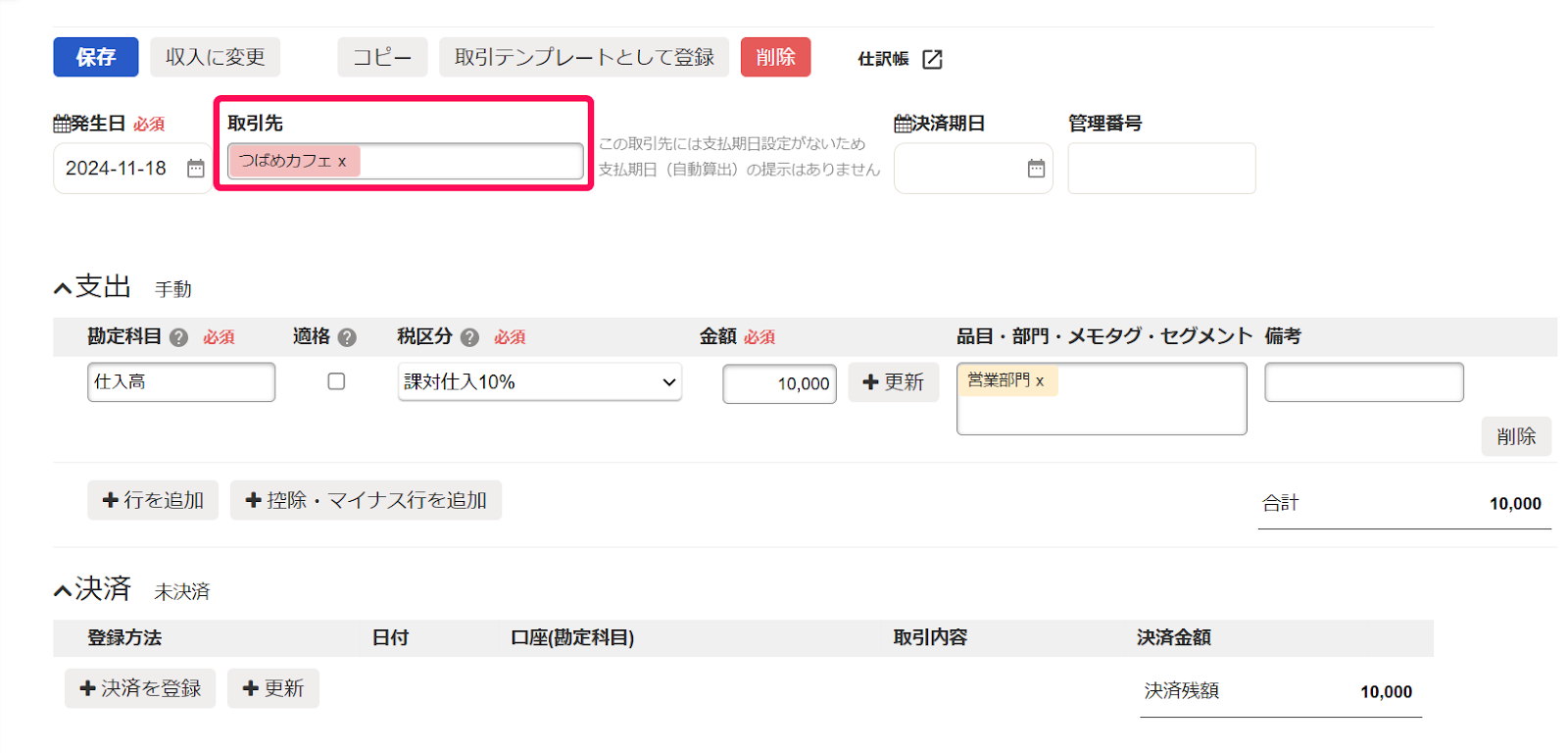Collapse the 支出 section chevron

click(x=63, y=288)
